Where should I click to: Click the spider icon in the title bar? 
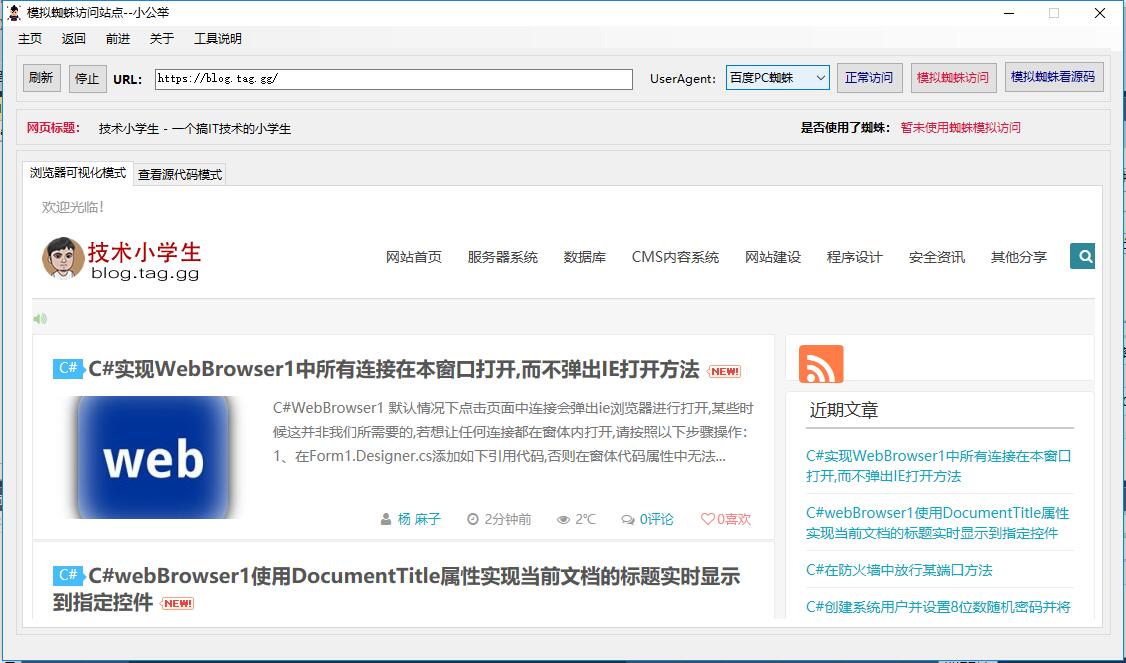click(x=12, y=12)
